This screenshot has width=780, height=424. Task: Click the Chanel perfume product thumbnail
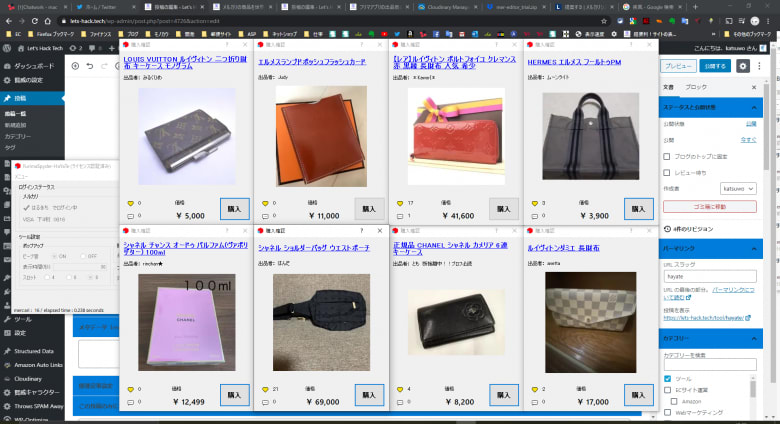[x=187, y=322]
